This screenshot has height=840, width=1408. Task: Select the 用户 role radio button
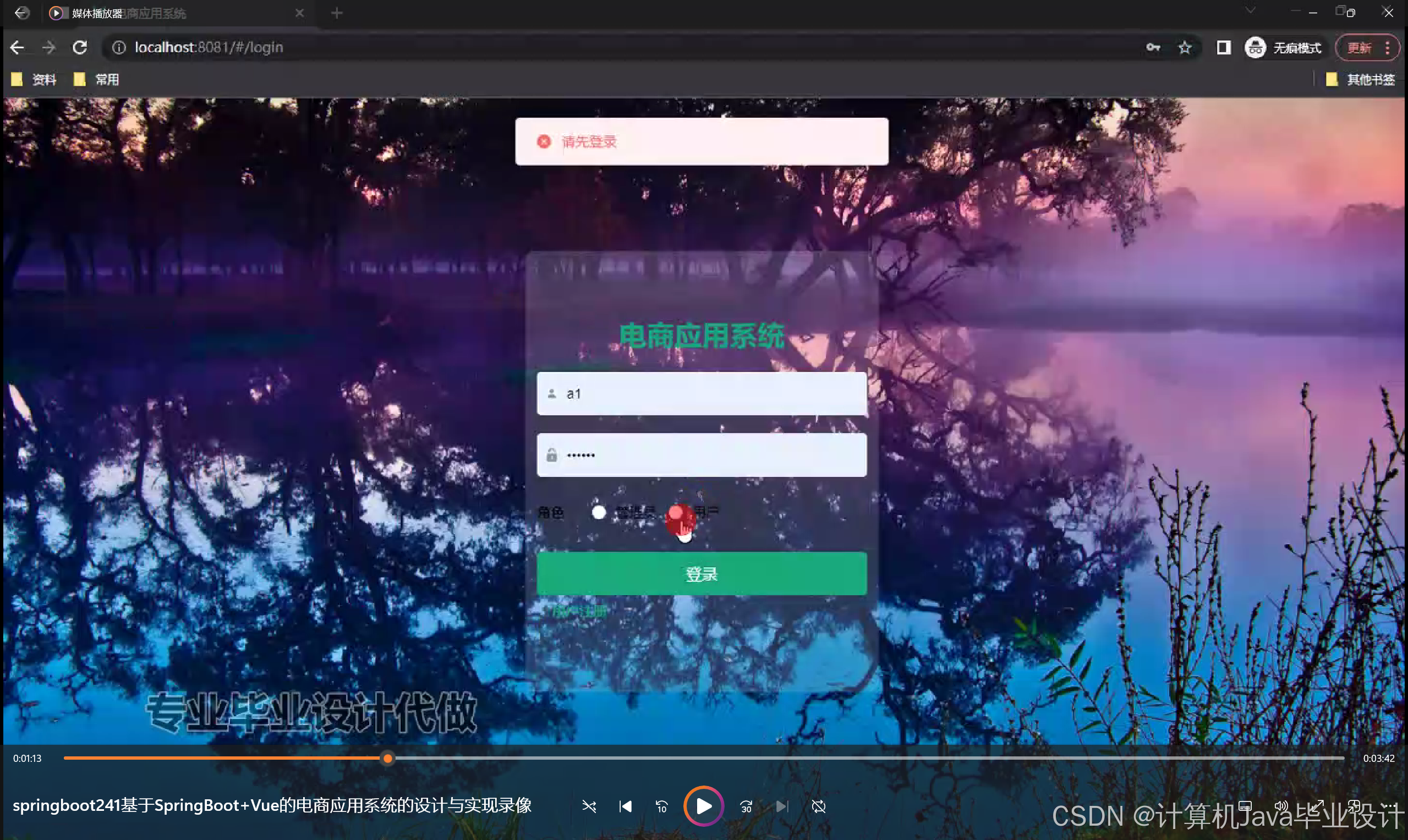[x=676, y=513]
